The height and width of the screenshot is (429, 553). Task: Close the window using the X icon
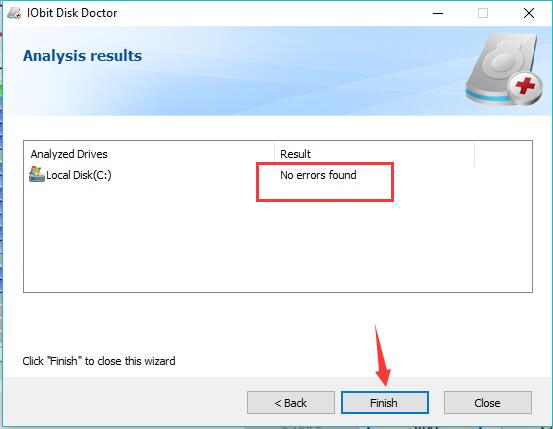pyautogui.click(x=529, y=13)
